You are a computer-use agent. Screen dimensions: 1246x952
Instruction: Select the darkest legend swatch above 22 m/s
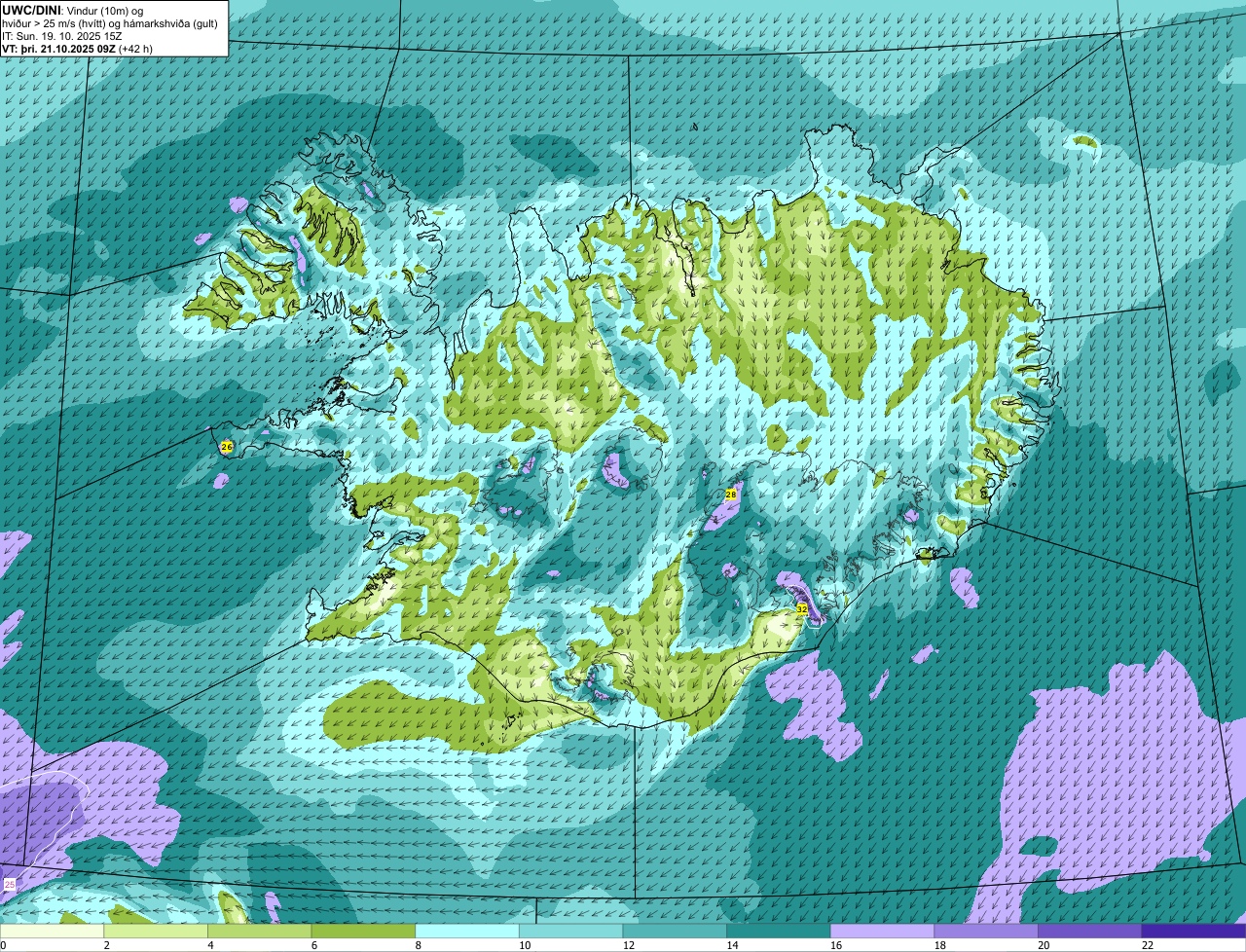click(1194, 931)
